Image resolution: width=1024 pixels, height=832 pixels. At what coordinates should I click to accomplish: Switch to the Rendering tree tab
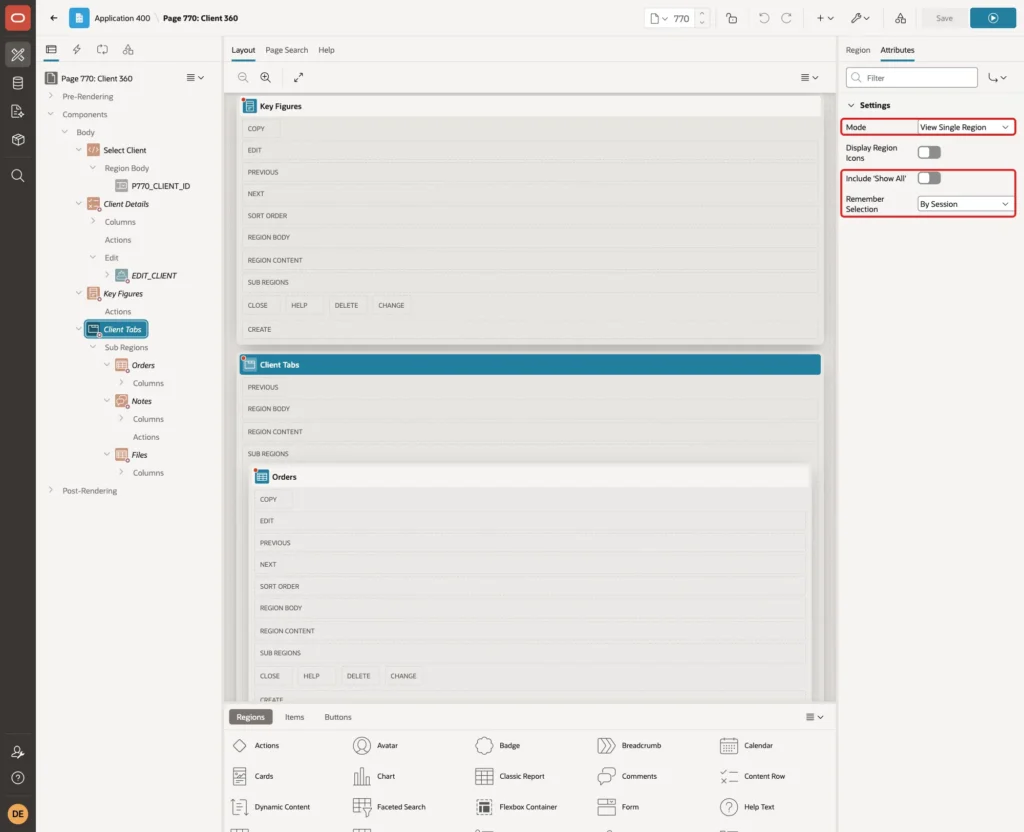point(51,50)
